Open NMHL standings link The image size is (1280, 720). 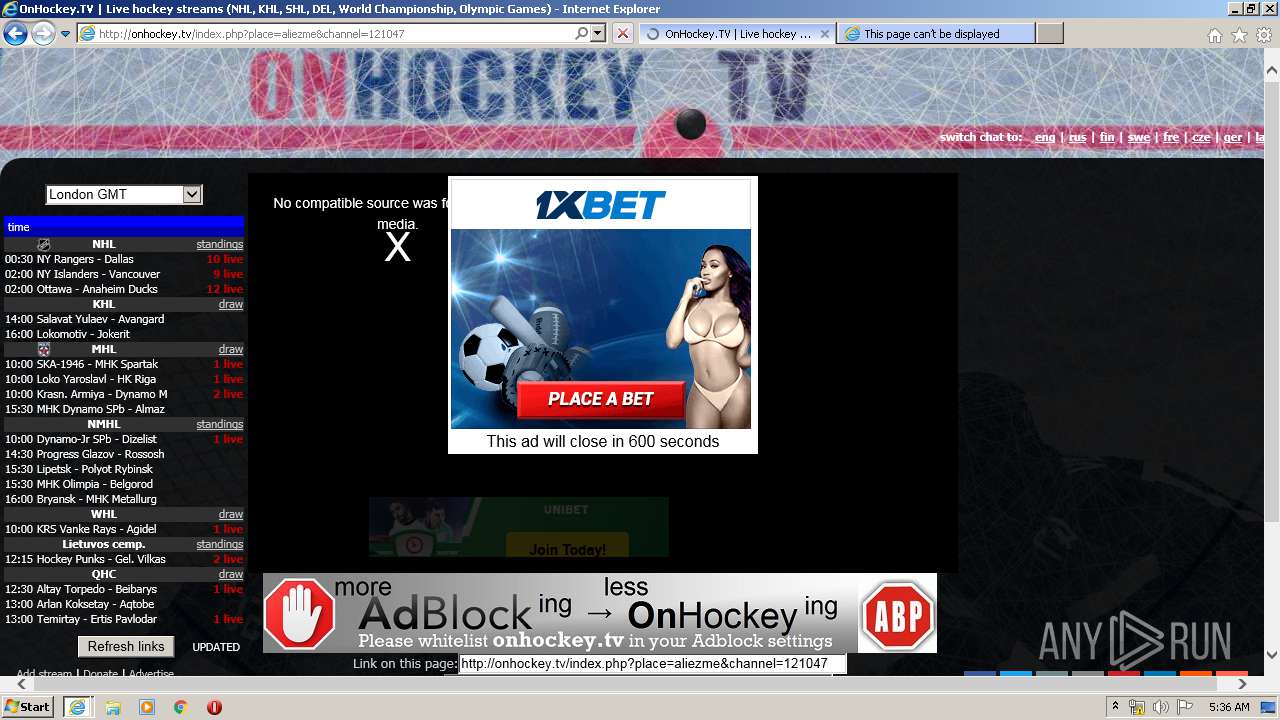(219, 424)
